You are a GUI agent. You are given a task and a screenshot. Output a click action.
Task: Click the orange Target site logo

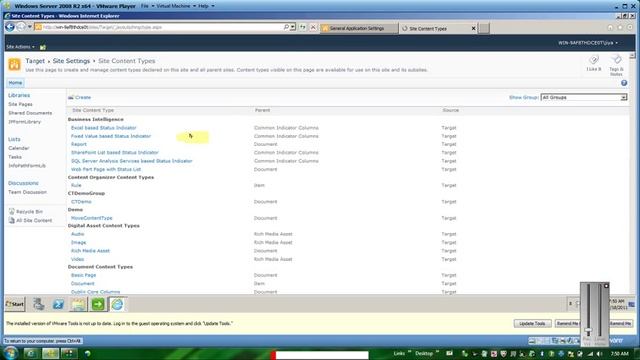(x=14, y=64)
